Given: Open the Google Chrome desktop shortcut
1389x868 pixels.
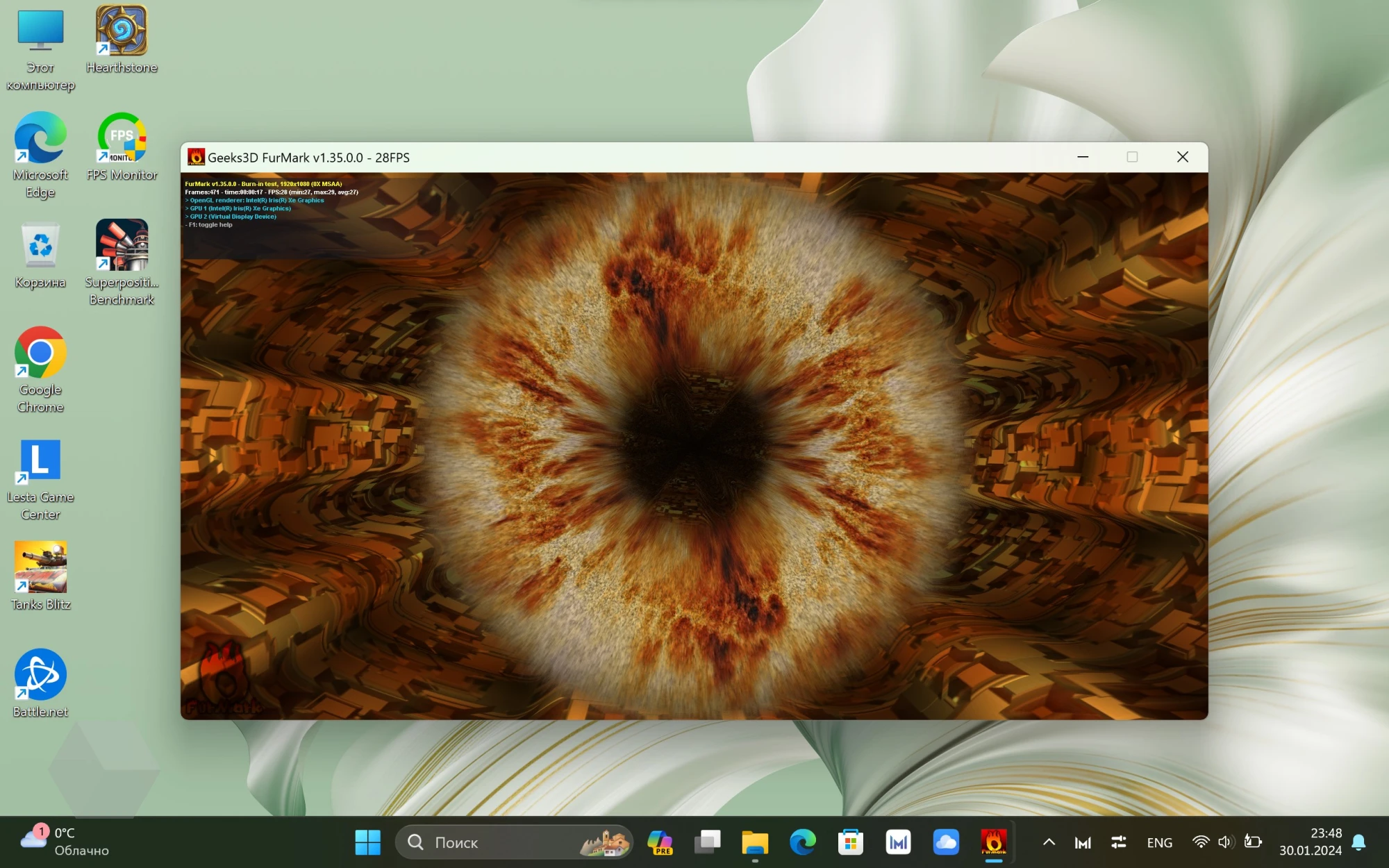Looking at the screenshot, I should click(40, 353).
